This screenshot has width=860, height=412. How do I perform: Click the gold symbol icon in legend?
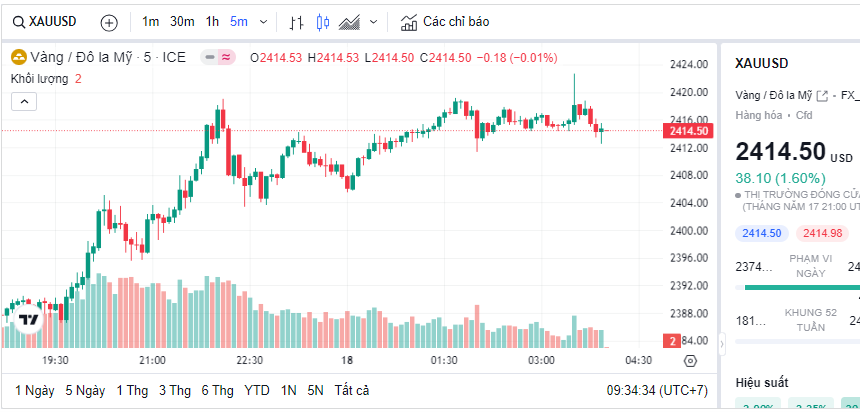tap(18, 58)
